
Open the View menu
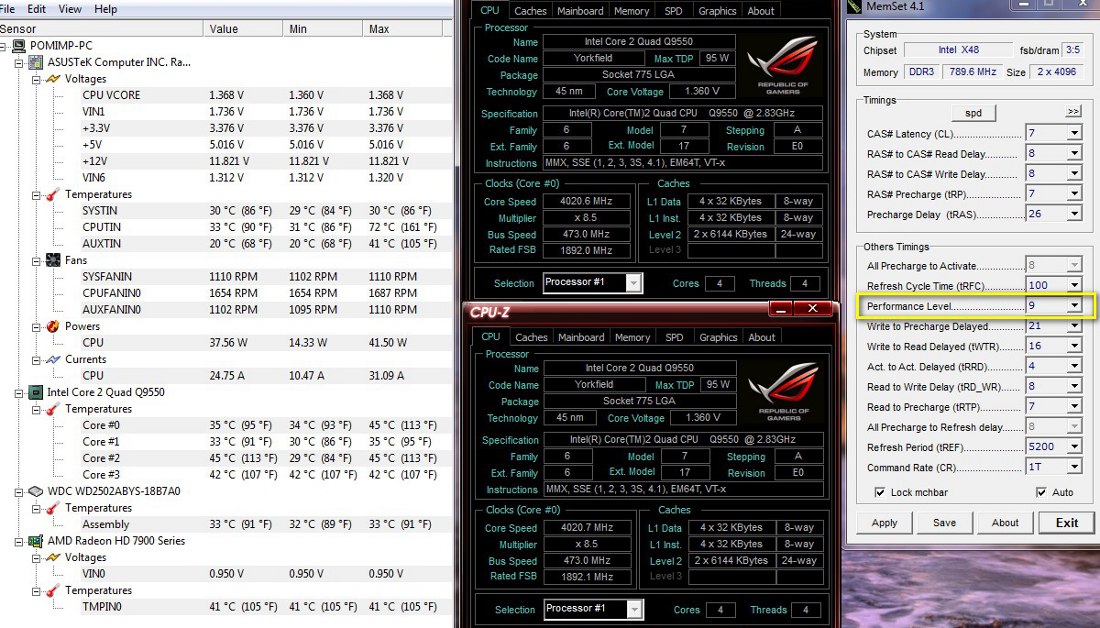coord(70,9)
